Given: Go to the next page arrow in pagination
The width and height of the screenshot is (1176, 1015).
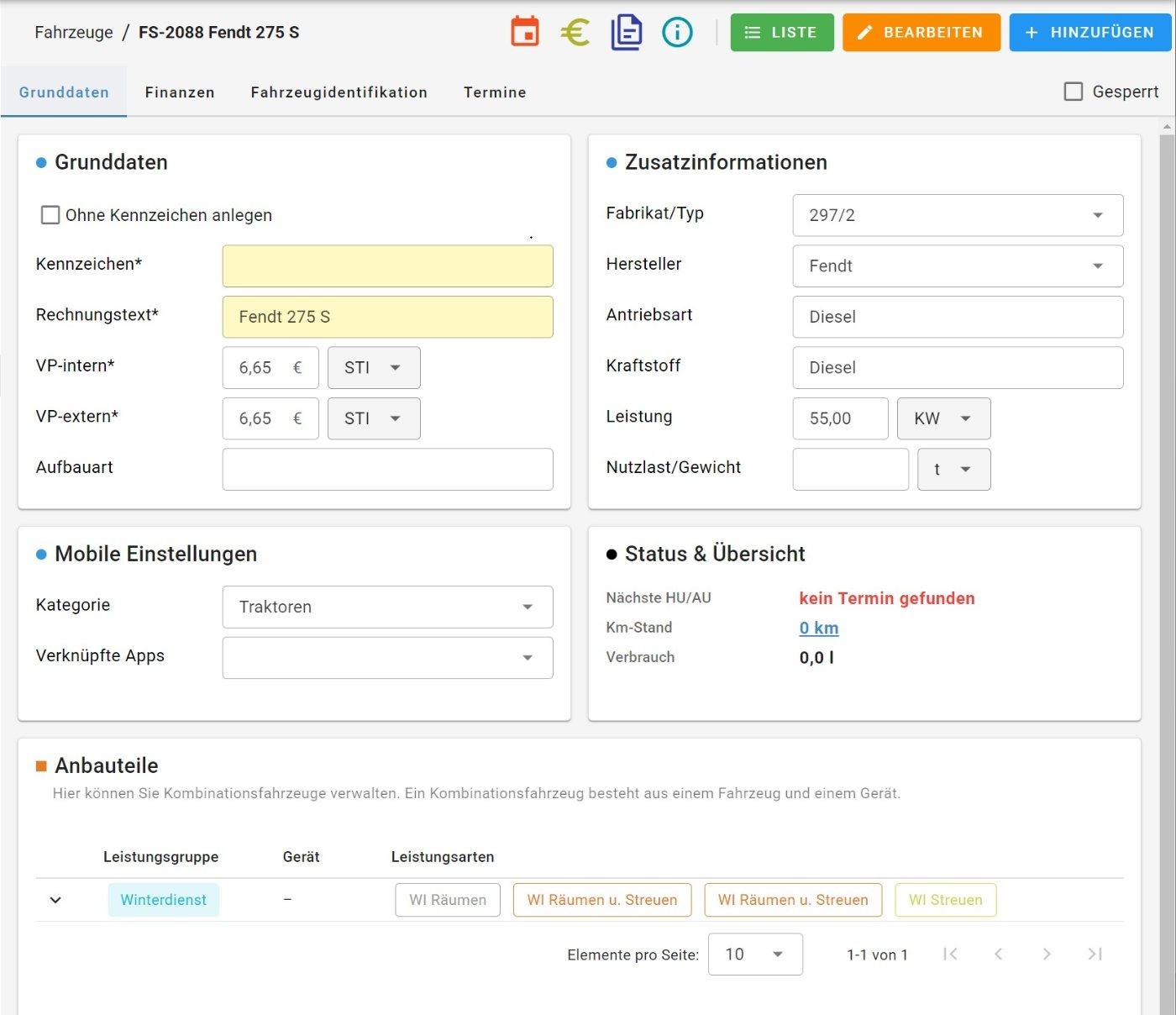Looking at the screenshot, I should click(1047, 954).
